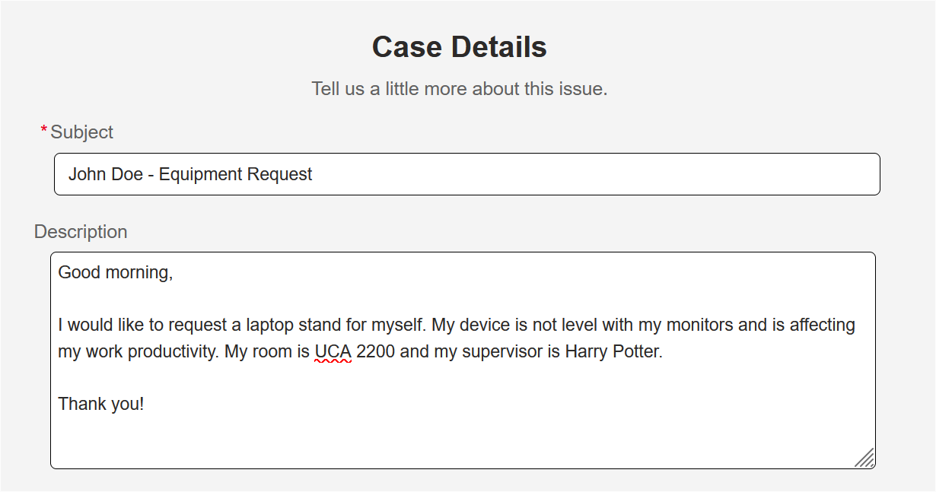
Task: Grab the Description box resize handle
Action: point(865,458)
